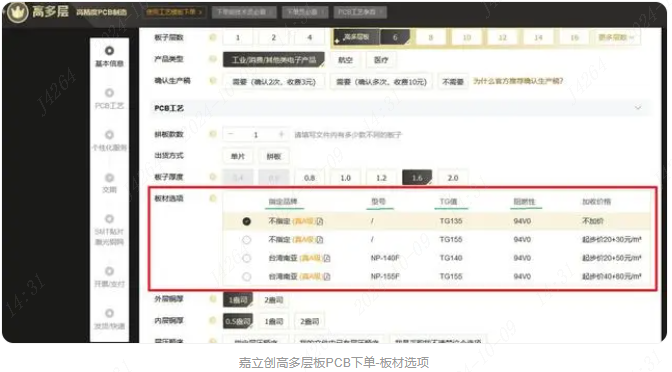The width and height of the screenshot is (672, 372).
Task: Click the 为什么官方推荐确认生产稿 link
Action: coord(518,81)
